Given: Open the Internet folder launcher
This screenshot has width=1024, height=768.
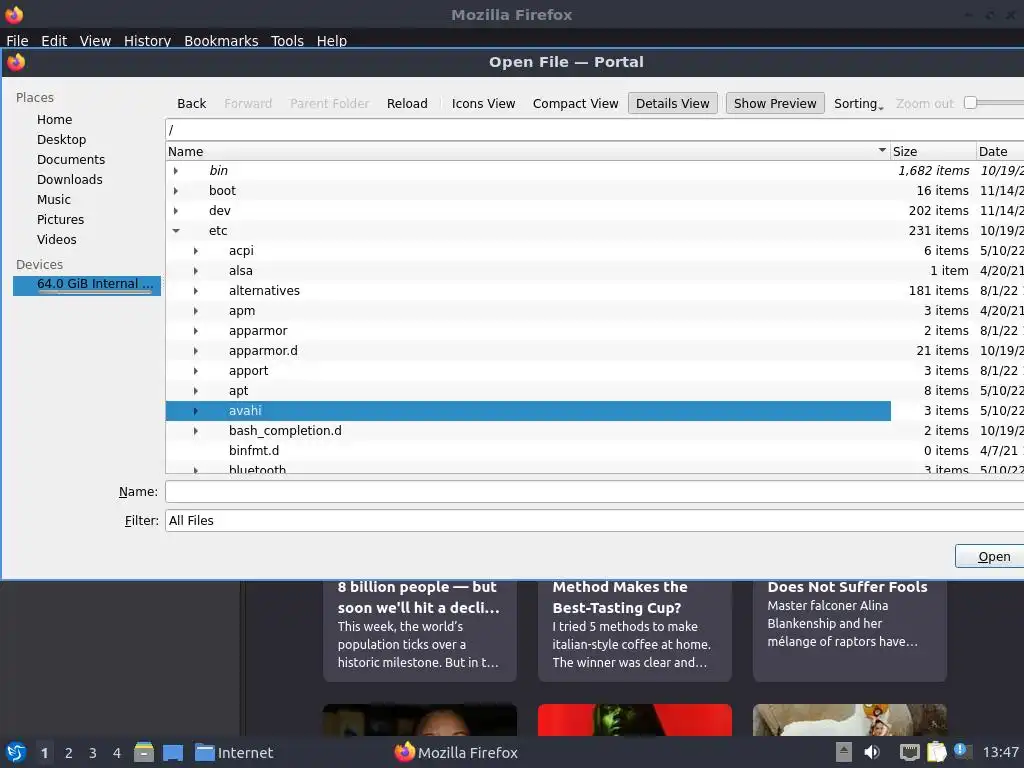Looking at the screenshot, I should 234,753.
